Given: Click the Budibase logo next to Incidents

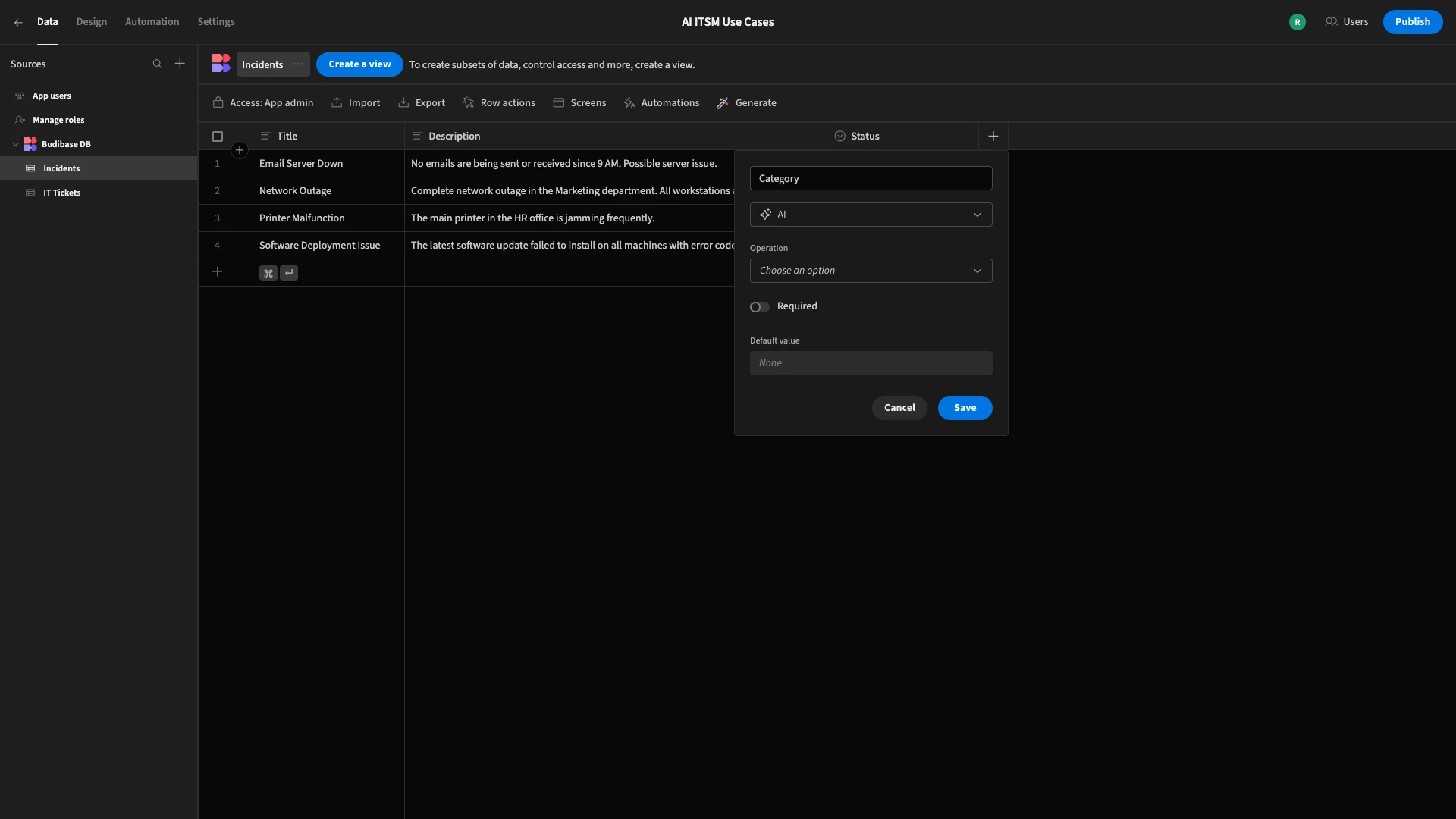Looking at the screenshot, I should click(221, 64).
